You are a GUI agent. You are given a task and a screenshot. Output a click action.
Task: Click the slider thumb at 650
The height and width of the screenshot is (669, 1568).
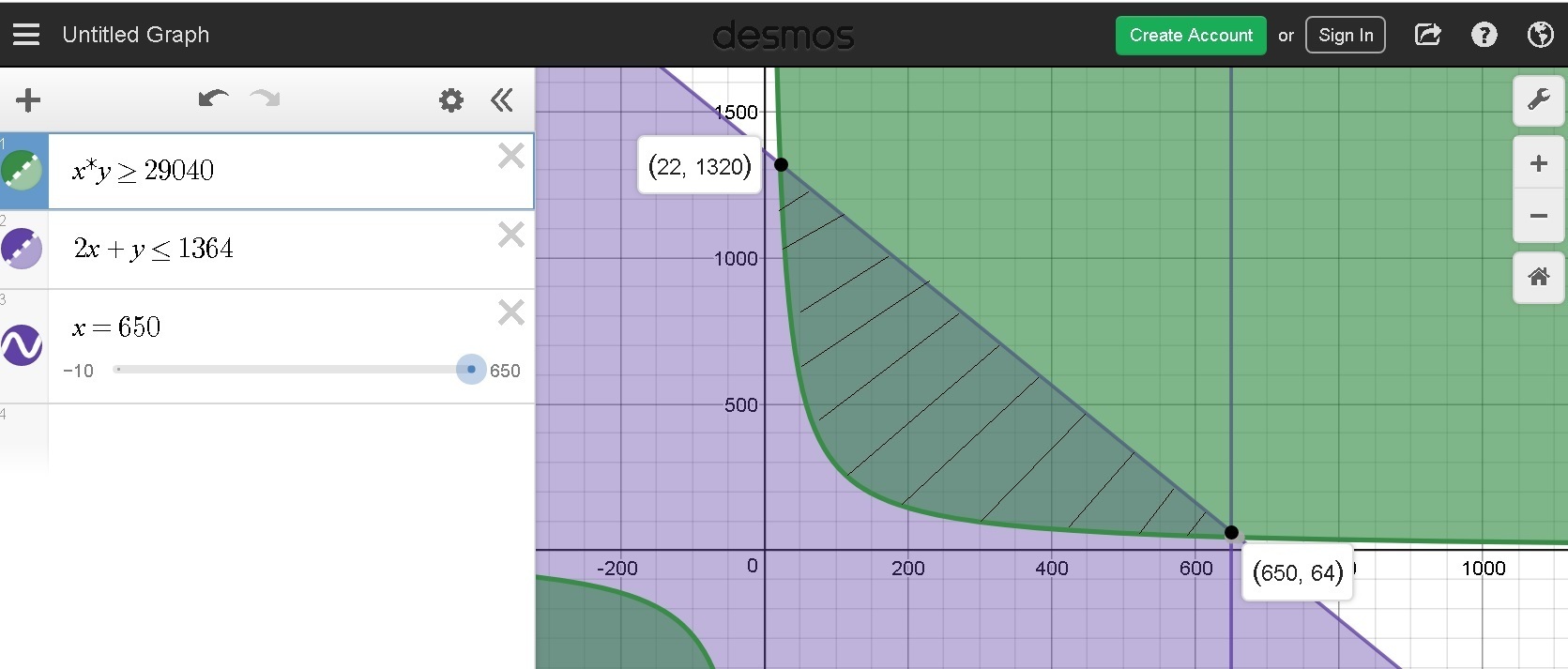(x=471, y=370)
